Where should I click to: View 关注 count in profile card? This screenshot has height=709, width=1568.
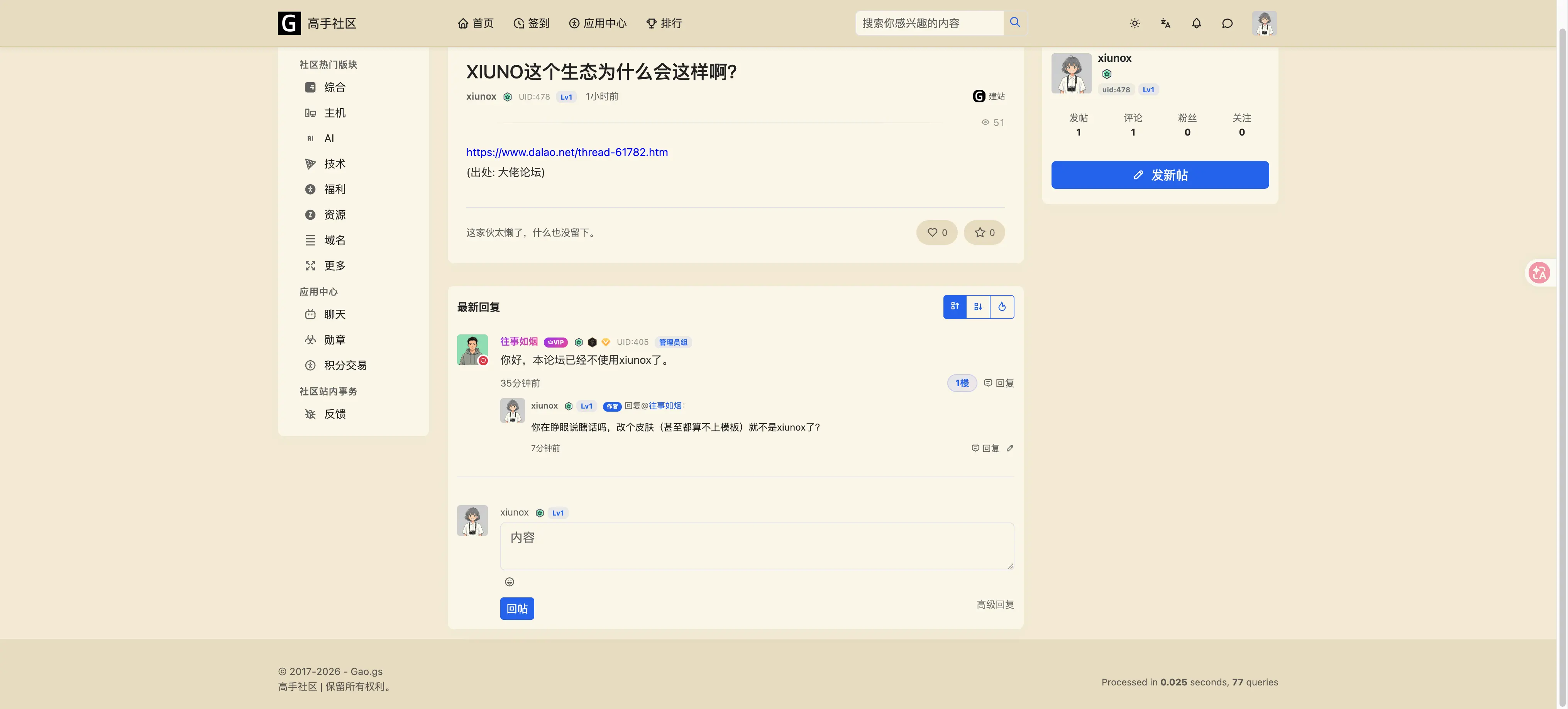click(x=1242, y=125)
